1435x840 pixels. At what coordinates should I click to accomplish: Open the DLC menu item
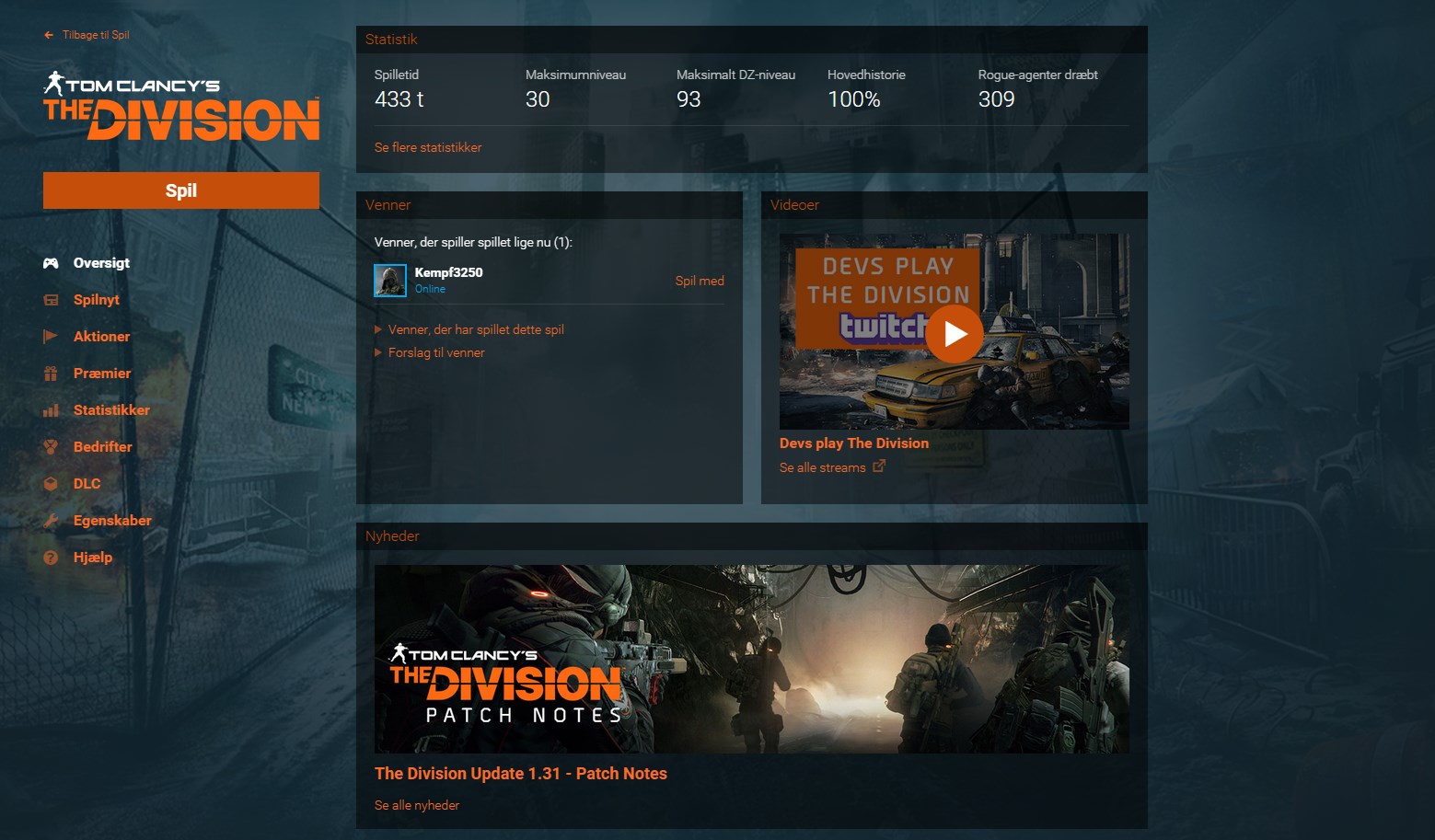click(87, 484)
